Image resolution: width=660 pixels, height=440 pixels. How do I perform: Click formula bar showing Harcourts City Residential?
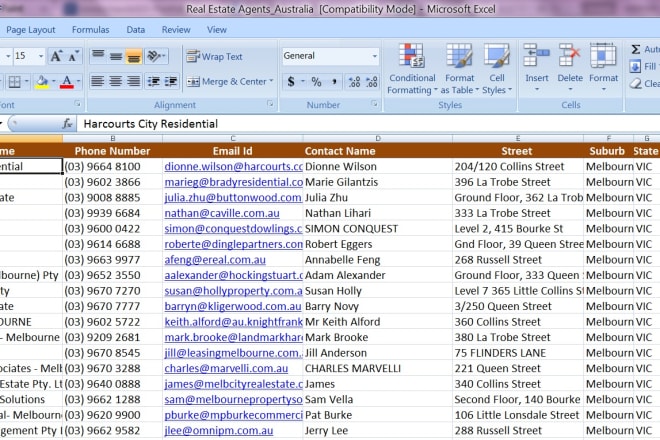click(368, 124)
